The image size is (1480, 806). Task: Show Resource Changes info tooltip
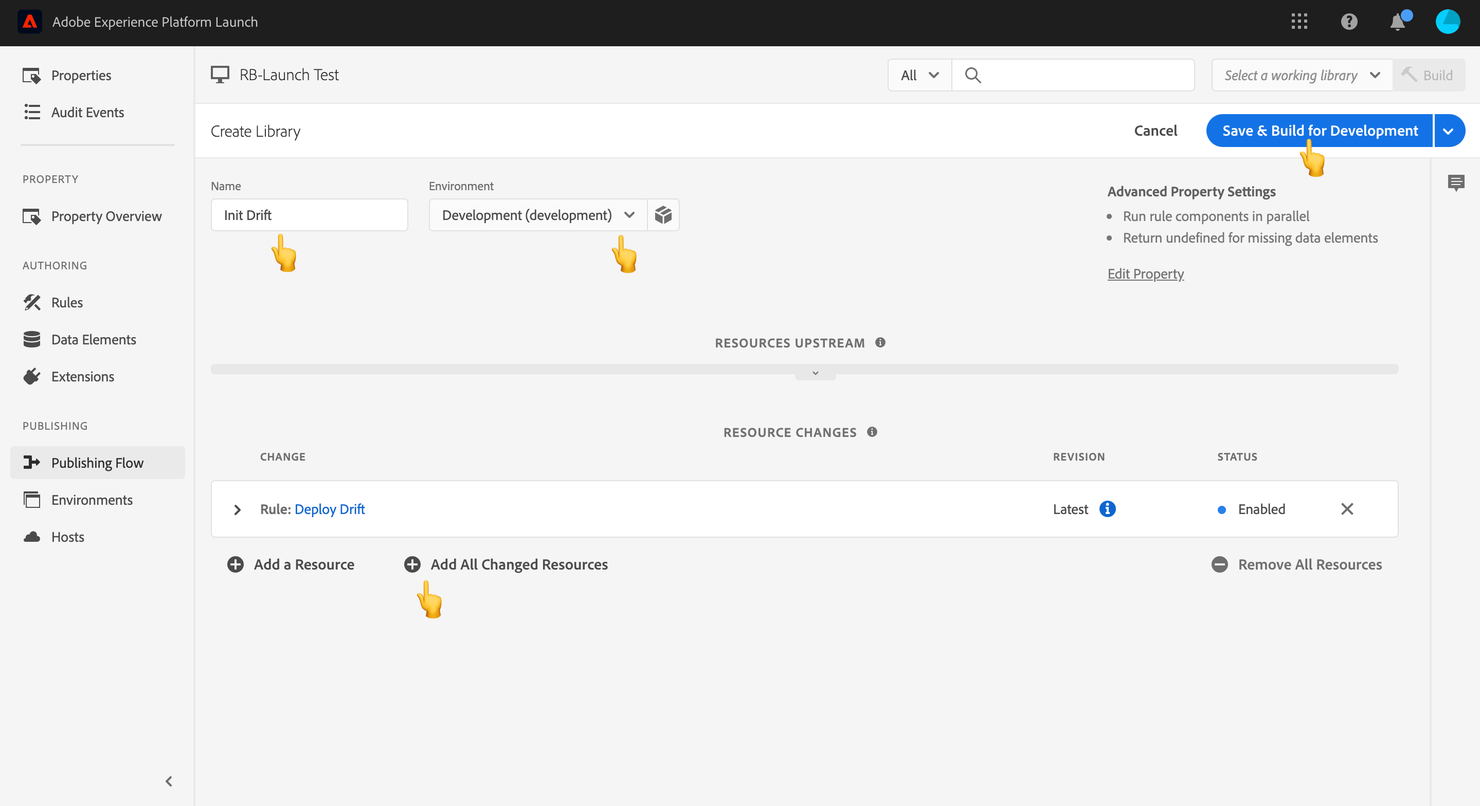point(872,432)
